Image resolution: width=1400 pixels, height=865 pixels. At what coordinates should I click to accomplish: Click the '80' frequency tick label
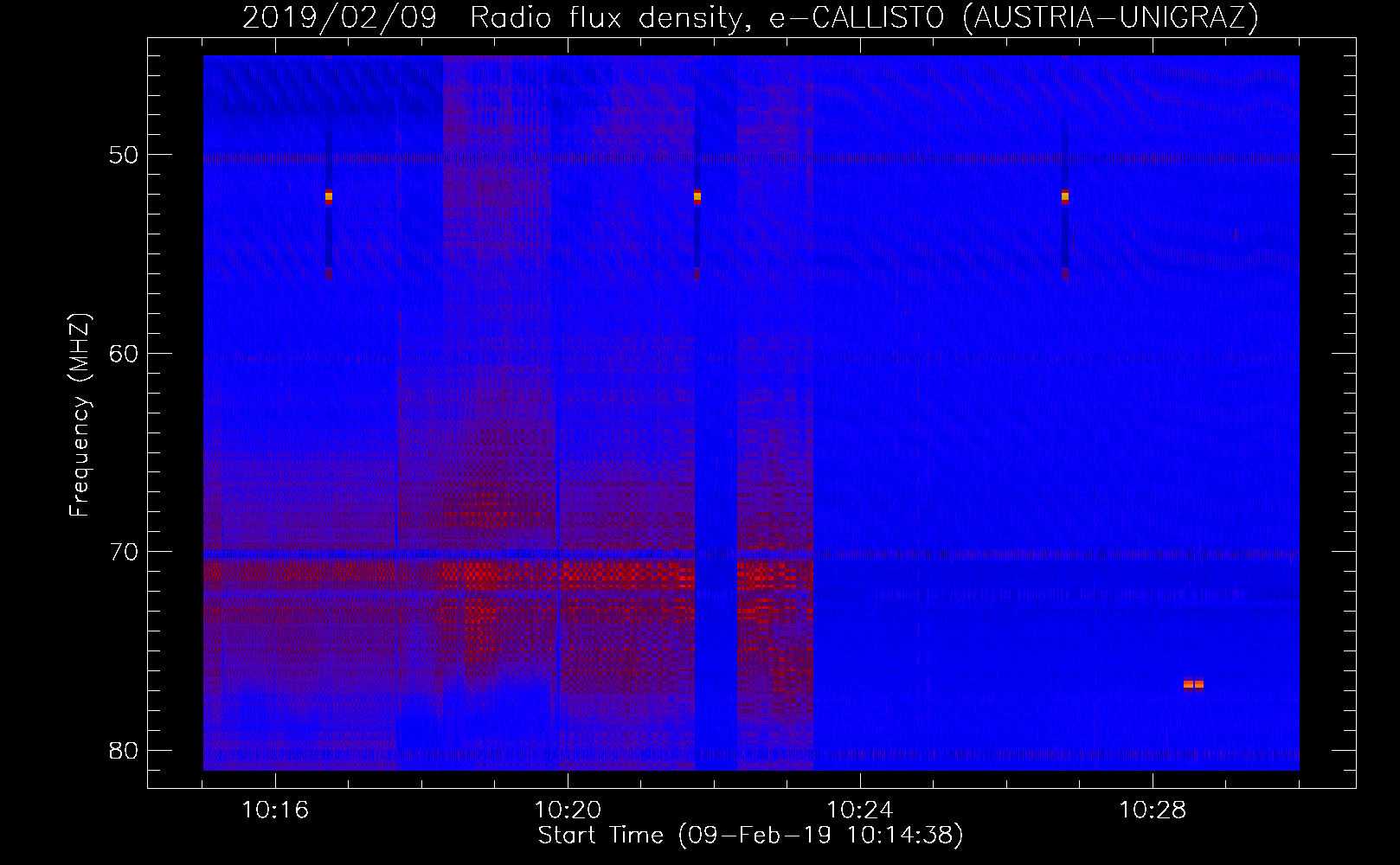124,750
